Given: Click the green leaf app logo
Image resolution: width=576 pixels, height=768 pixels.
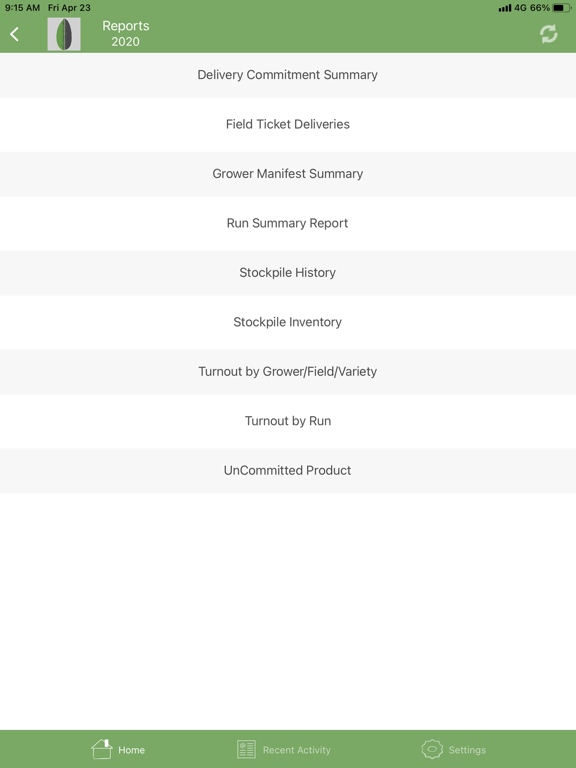Looking at the screenshot, I should click(64, 34).
